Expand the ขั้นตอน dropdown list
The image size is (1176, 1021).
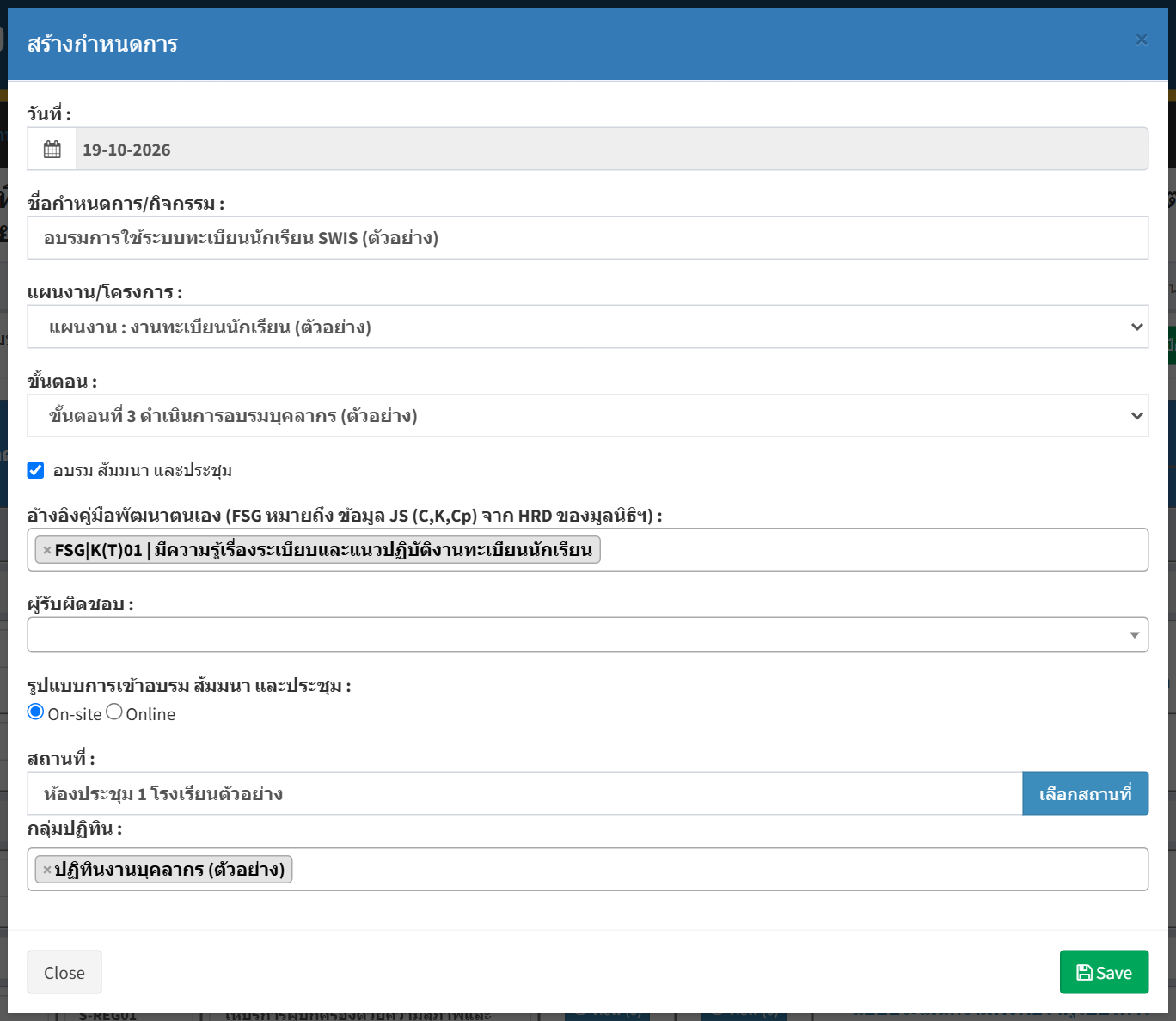click(588, 416)
